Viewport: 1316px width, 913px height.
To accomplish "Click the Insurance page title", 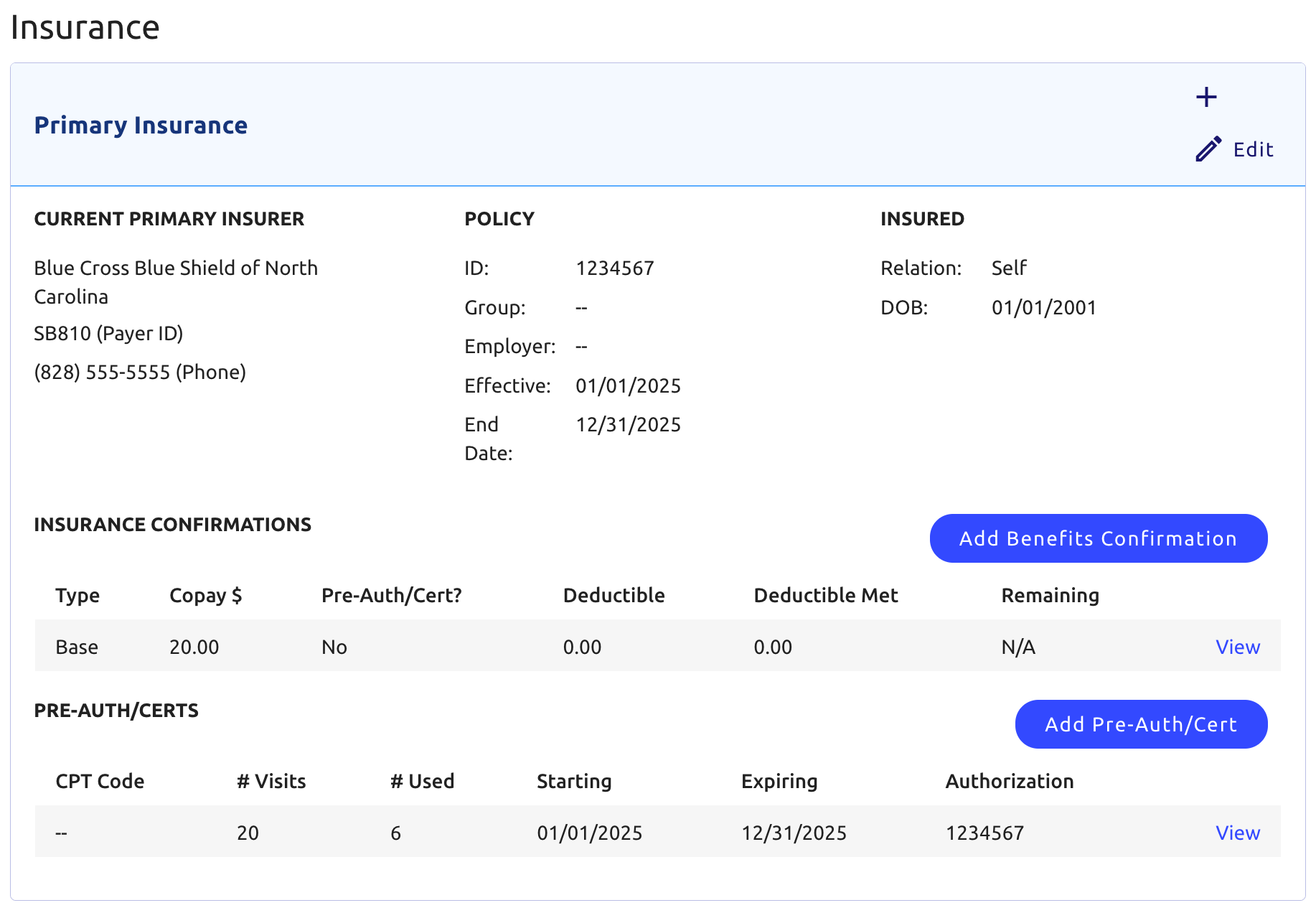I will 85,27.
